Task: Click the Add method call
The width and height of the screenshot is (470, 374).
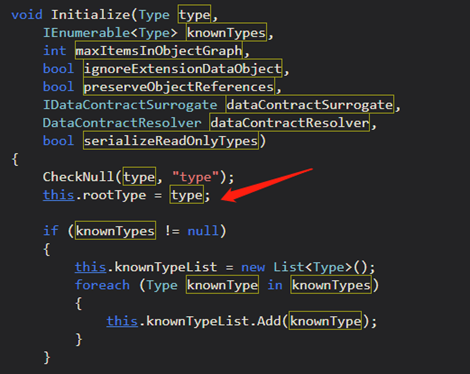Action: [x=269, y=321]
